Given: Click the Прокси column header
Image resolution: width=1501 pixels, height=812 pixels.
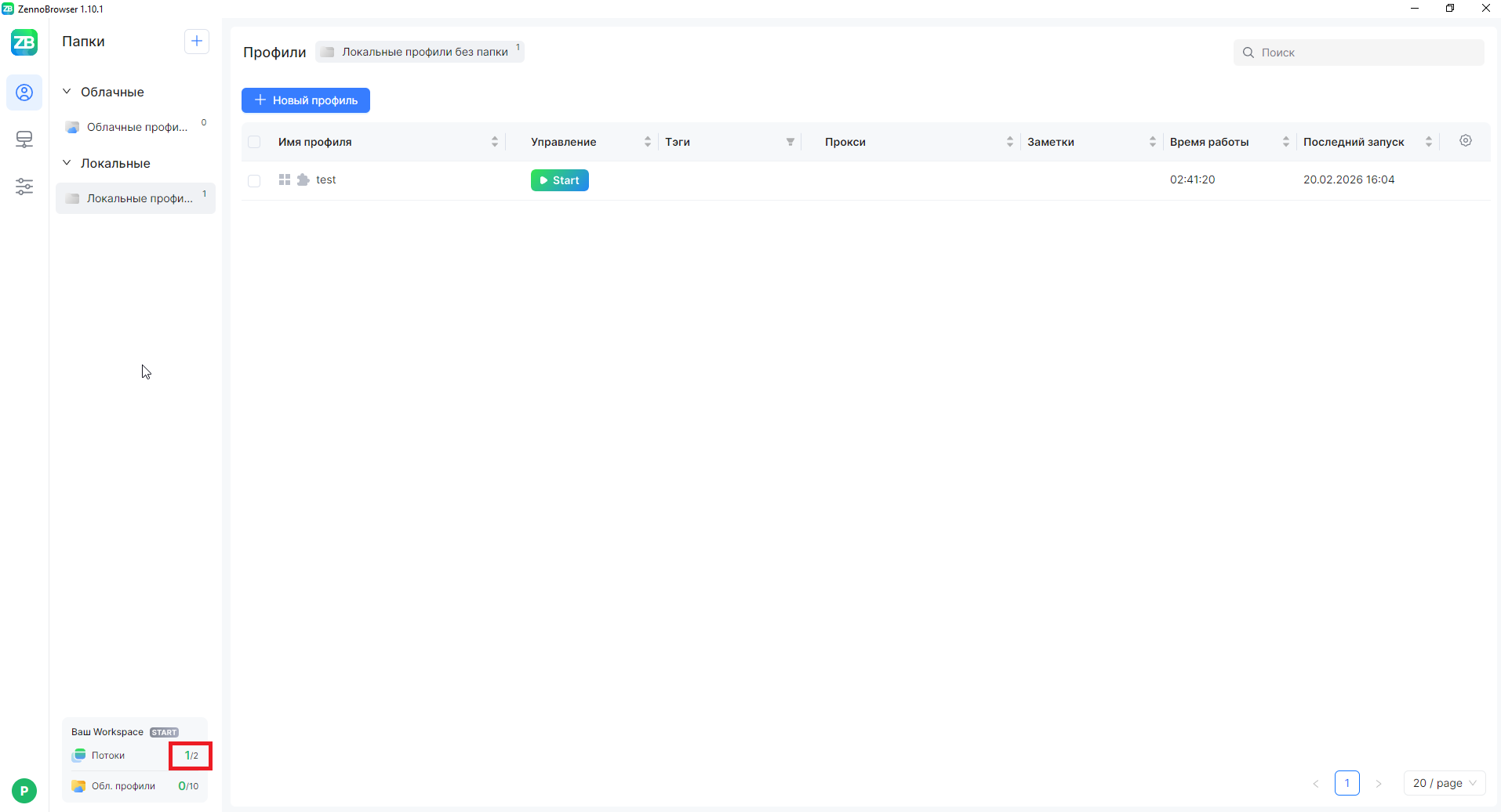Looking at the screenshot, I should click(x=845, y=142).
